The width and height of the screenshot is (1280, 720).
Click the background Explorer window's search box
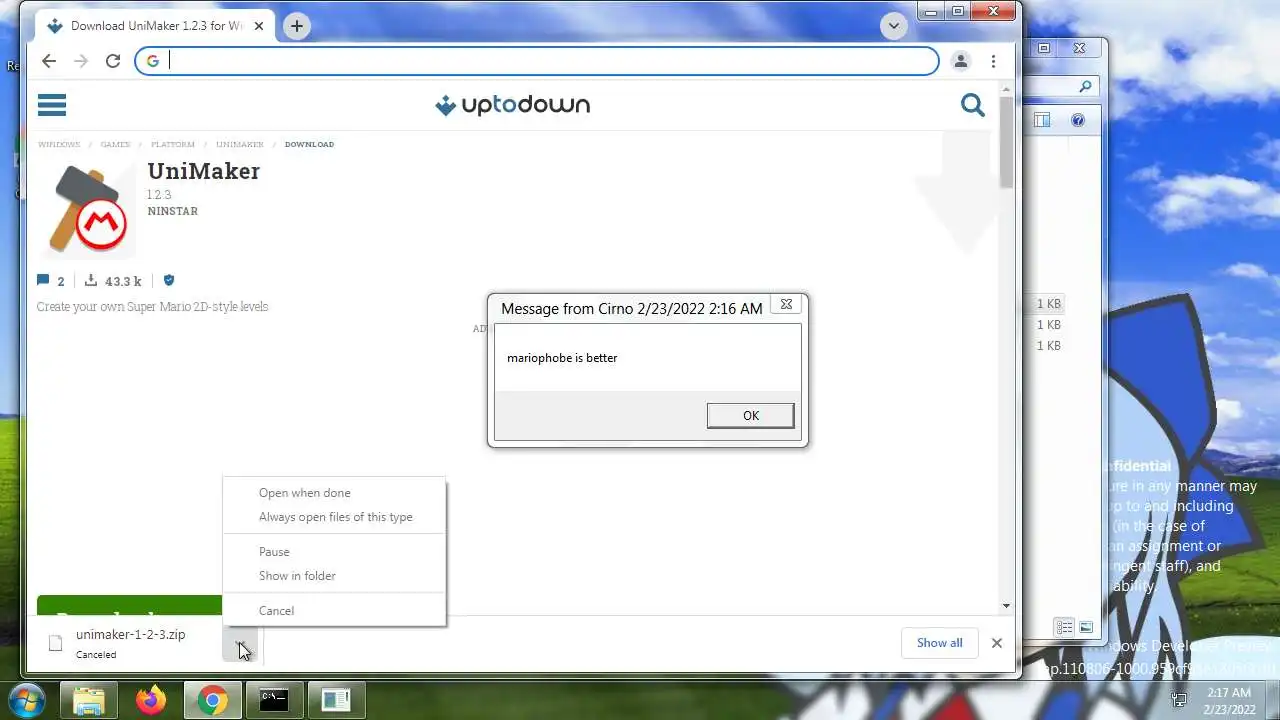[x=1062, y=87]
